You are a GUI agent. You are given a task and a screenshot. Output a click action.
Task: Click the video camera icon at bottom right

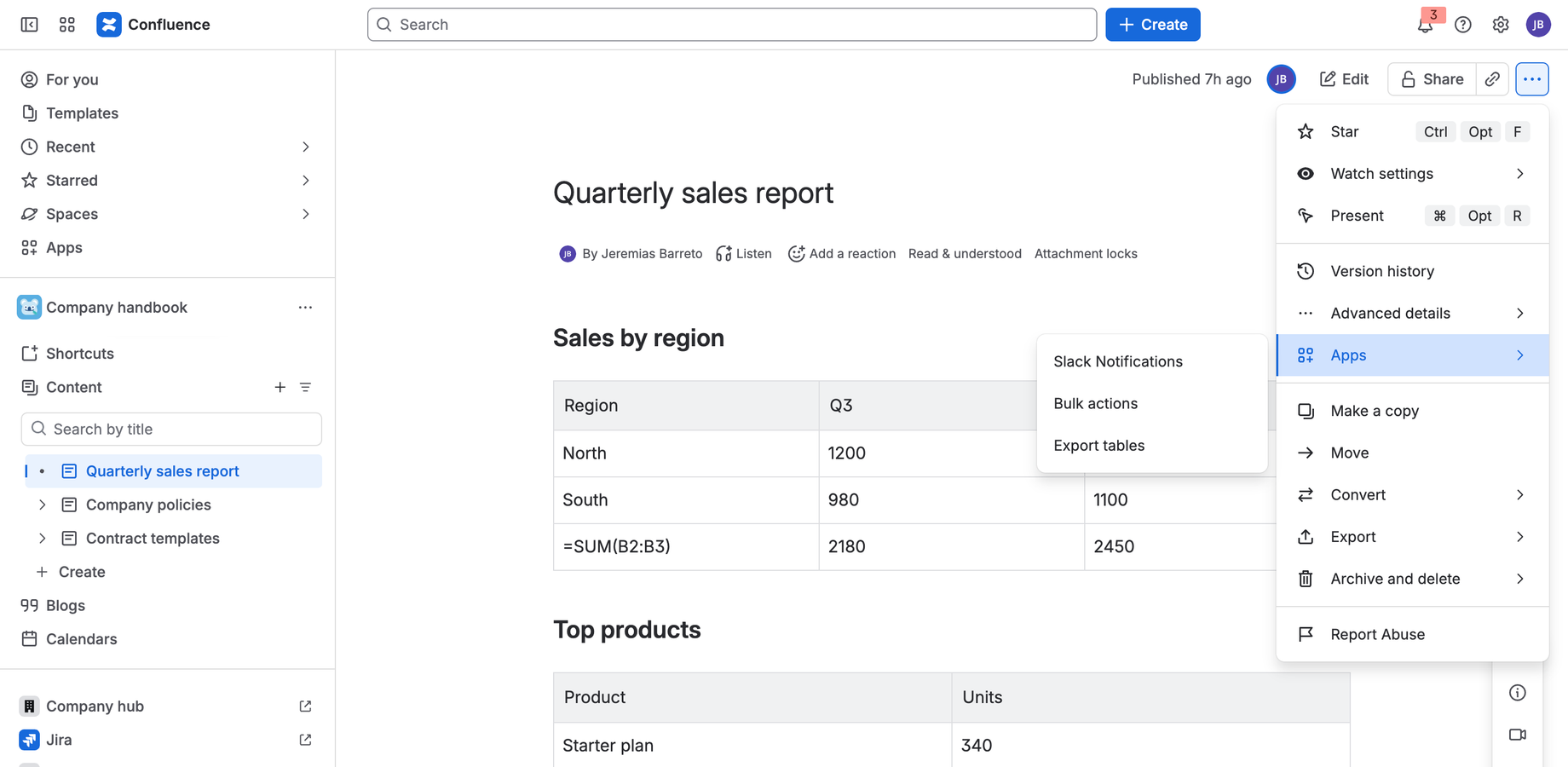(x=1518, y=735)
